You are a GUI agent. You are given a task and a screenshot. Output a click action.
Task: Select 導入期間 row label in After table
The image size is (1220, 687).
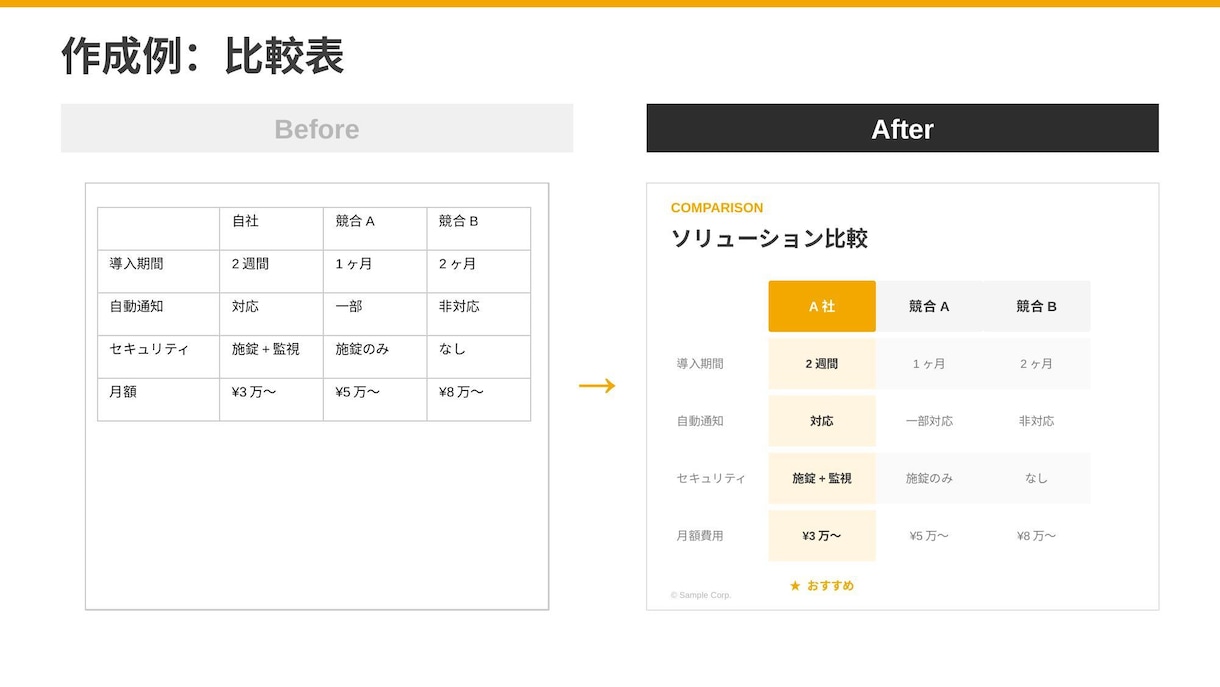[700, 364]
